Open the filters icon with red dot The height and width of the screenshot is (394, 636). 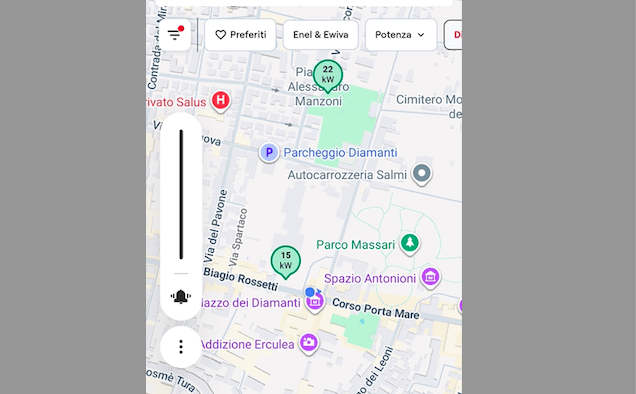click(x=175, y=34)
